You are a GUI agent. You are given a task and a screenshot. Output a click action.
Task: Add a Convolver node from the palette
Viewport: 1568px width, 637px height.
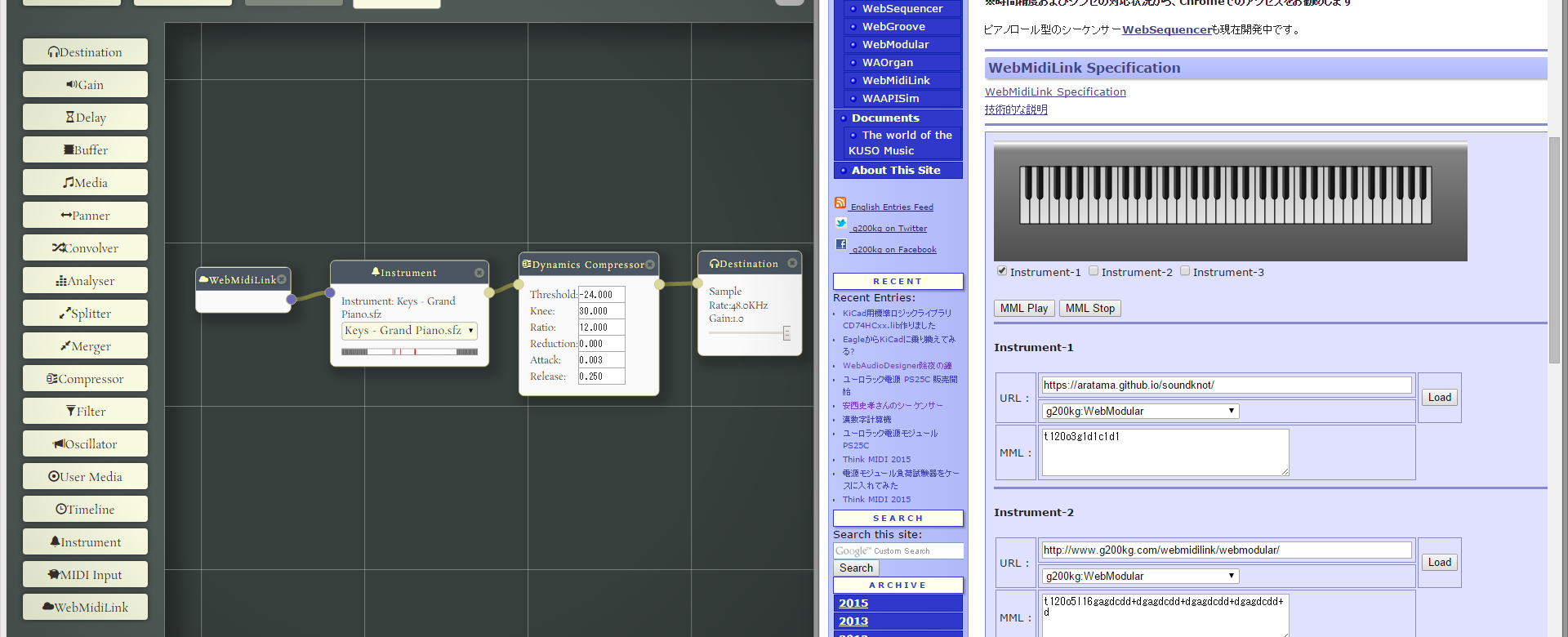[85, 247]
